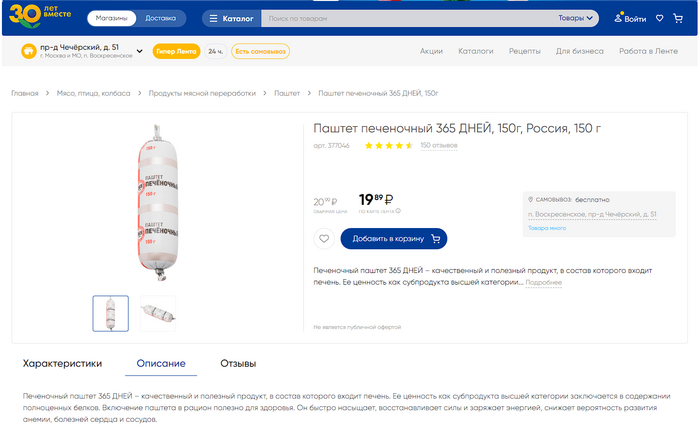Switch to the Отзывы tab
Image resolution: width=700 pixels, height=430 pixels.
click(x=238, y=363)
